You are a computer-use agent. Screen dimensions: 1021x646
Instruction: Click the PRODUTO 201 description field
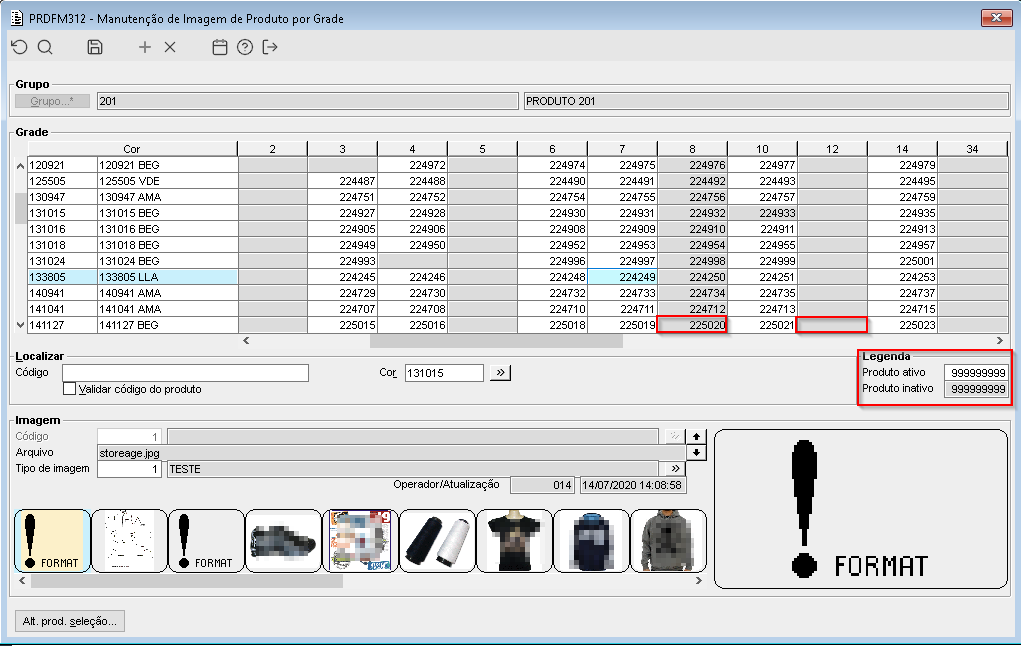tap(766, 101)
